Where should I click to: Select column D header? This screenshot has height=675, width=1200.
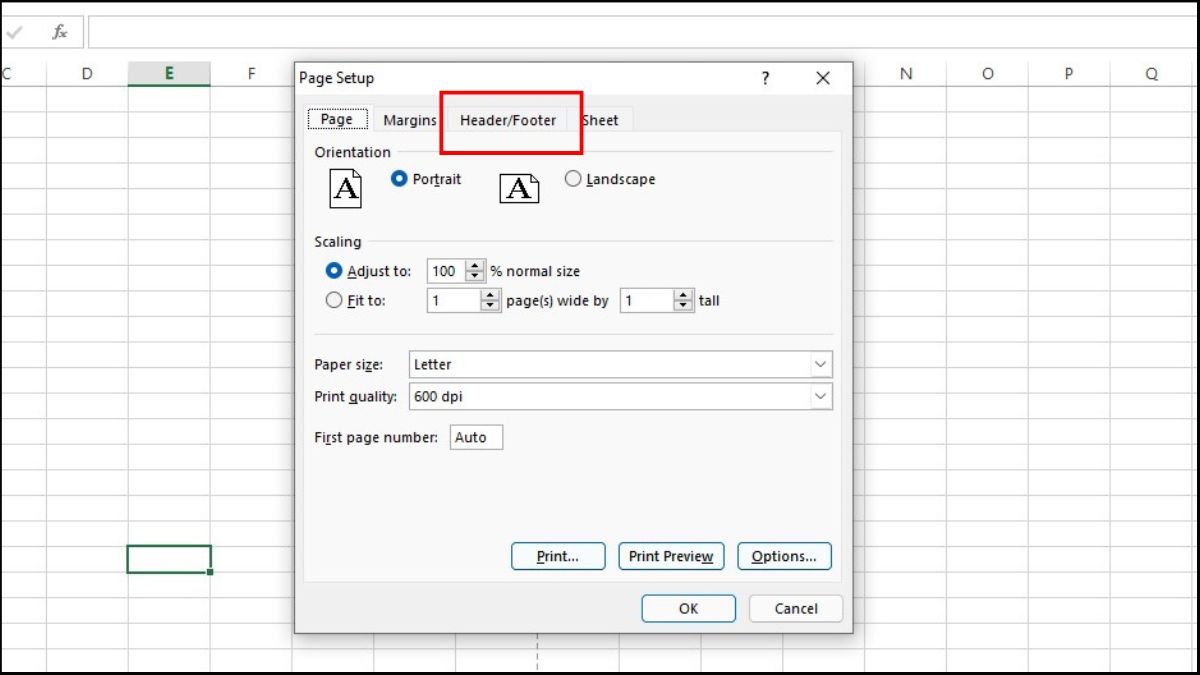coord(87,73)
